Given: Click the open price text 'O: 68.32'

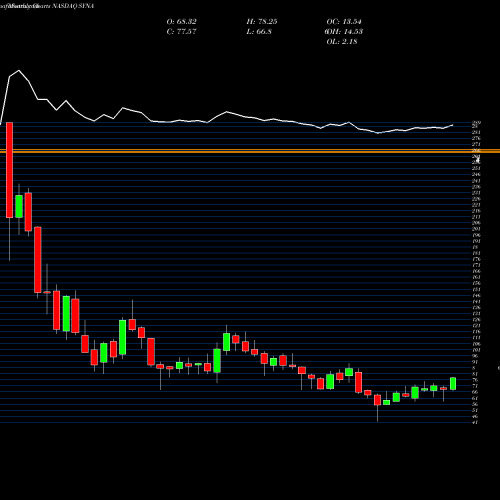Looking at the screenshot, I should pos(181,22).
